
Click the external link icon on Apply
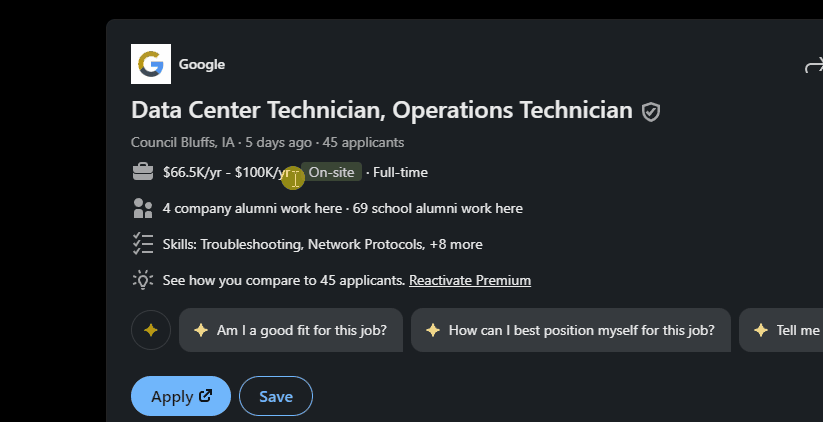pyautogui.click(x=206, y=396)
